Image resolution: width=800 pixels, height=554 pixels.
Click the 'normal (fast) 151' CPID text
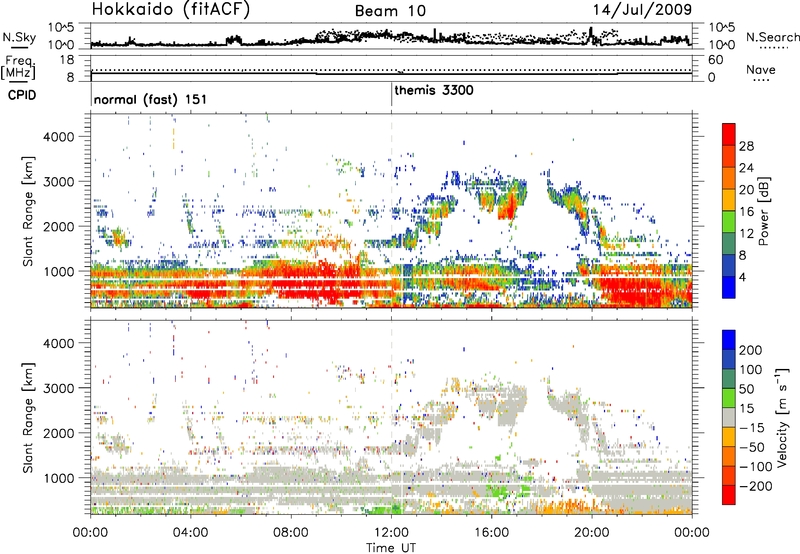coord(151,99)
